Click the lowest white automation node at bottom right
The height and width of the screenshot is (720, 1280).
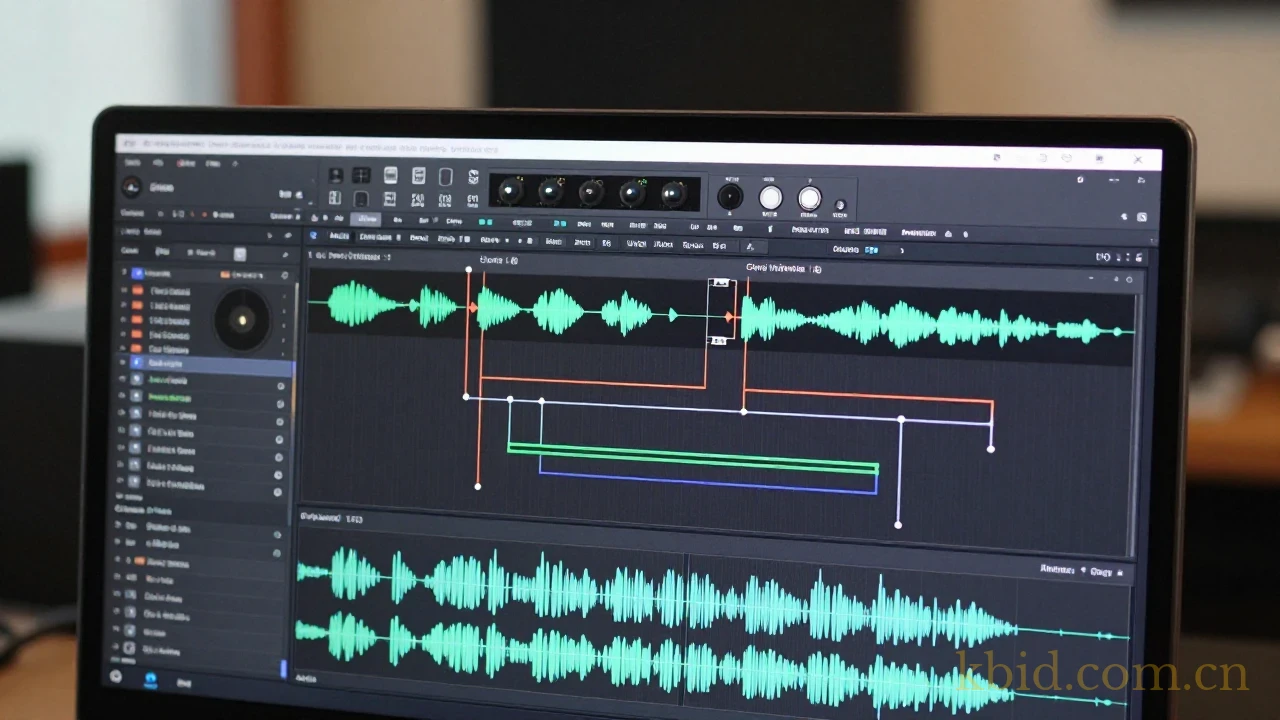click(x=898, y=525)
